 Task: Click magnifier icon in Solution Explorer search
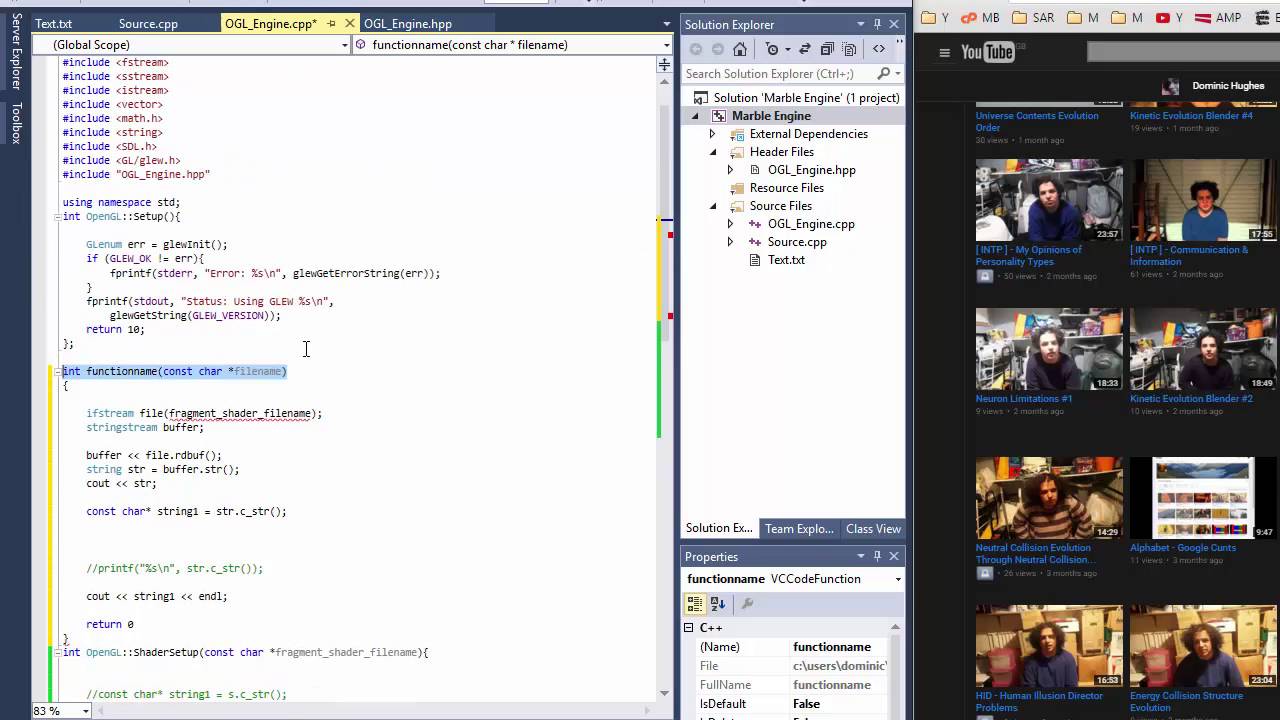tap(883, 74)
